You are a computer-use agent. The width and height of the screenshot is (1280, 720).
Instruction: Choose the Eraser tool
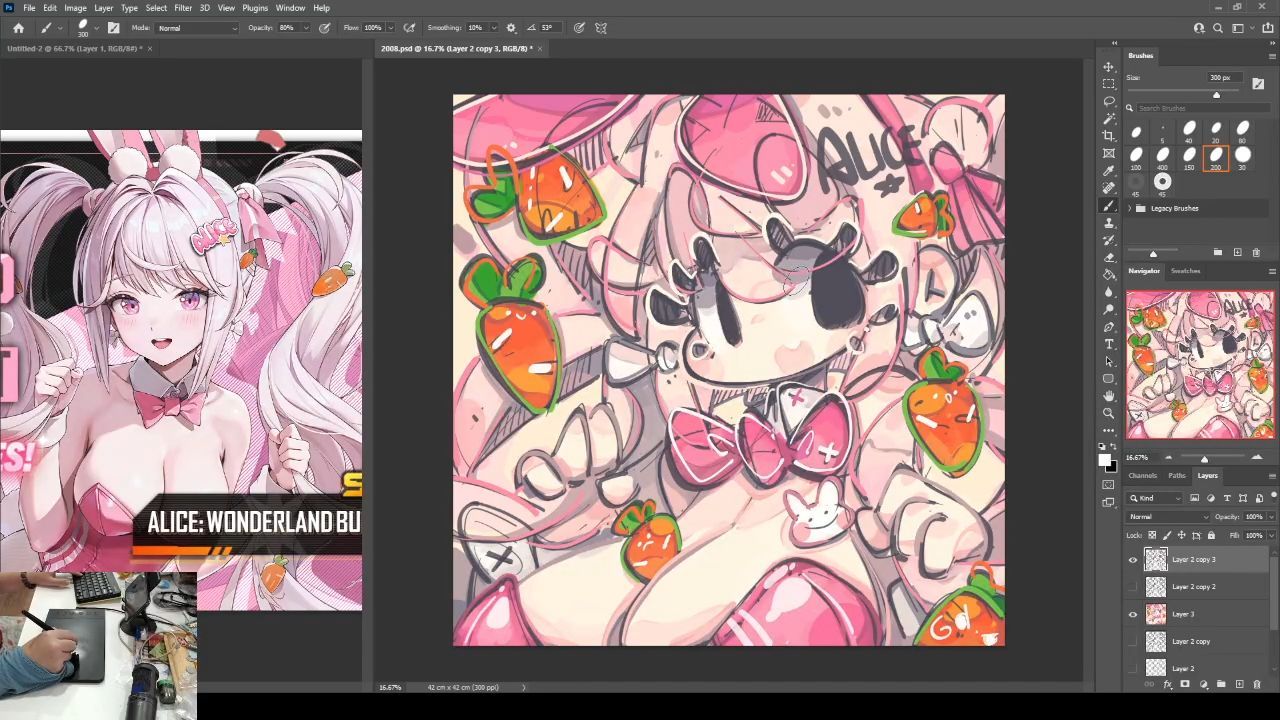1108,257
